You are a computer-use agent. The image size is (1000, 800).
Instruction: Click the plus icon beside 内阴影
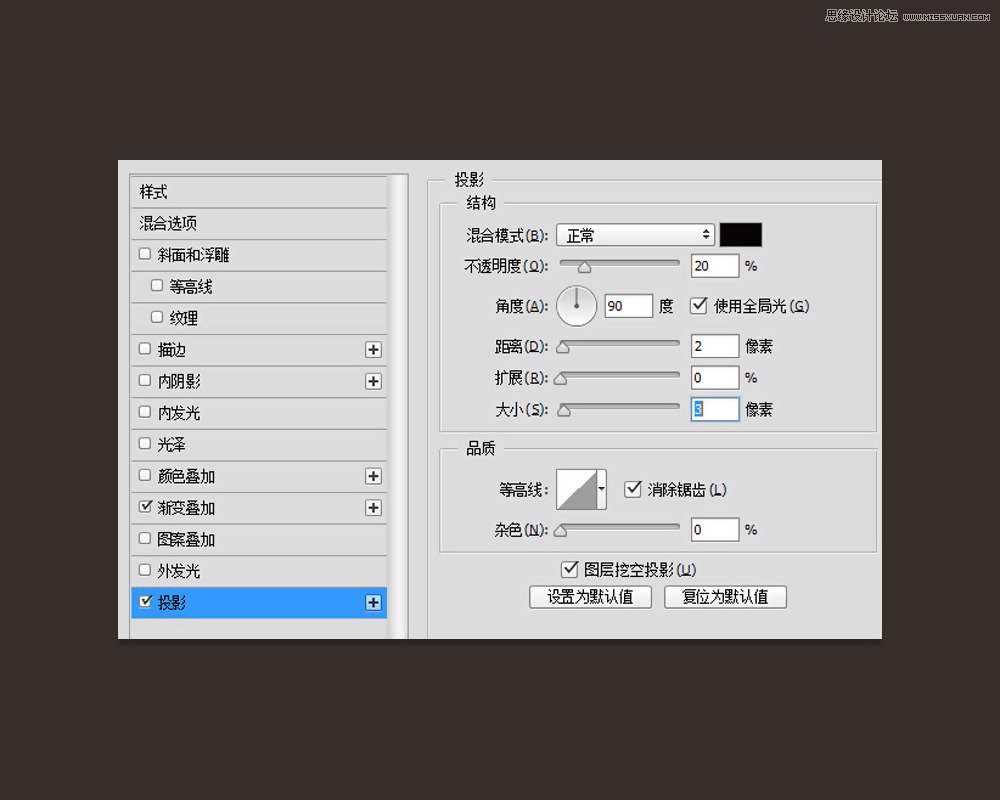(x=372, y=381)
